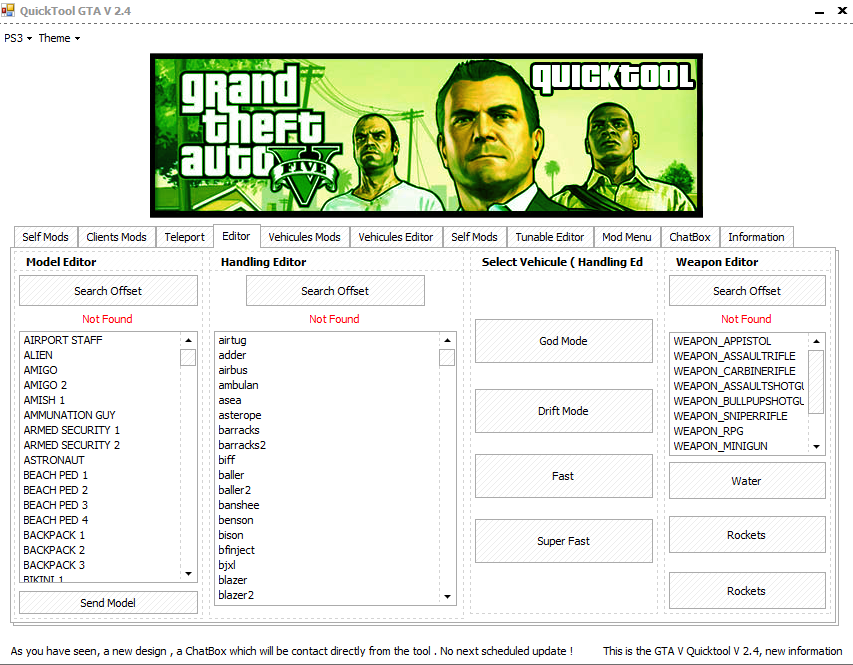Click the lower Rockets button
Screen dimensions: 853x665
pos(747,591)
